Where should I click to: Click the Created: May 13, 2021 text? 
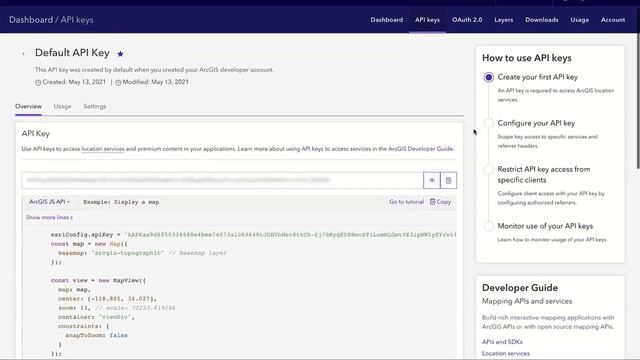tap(70, 82)
